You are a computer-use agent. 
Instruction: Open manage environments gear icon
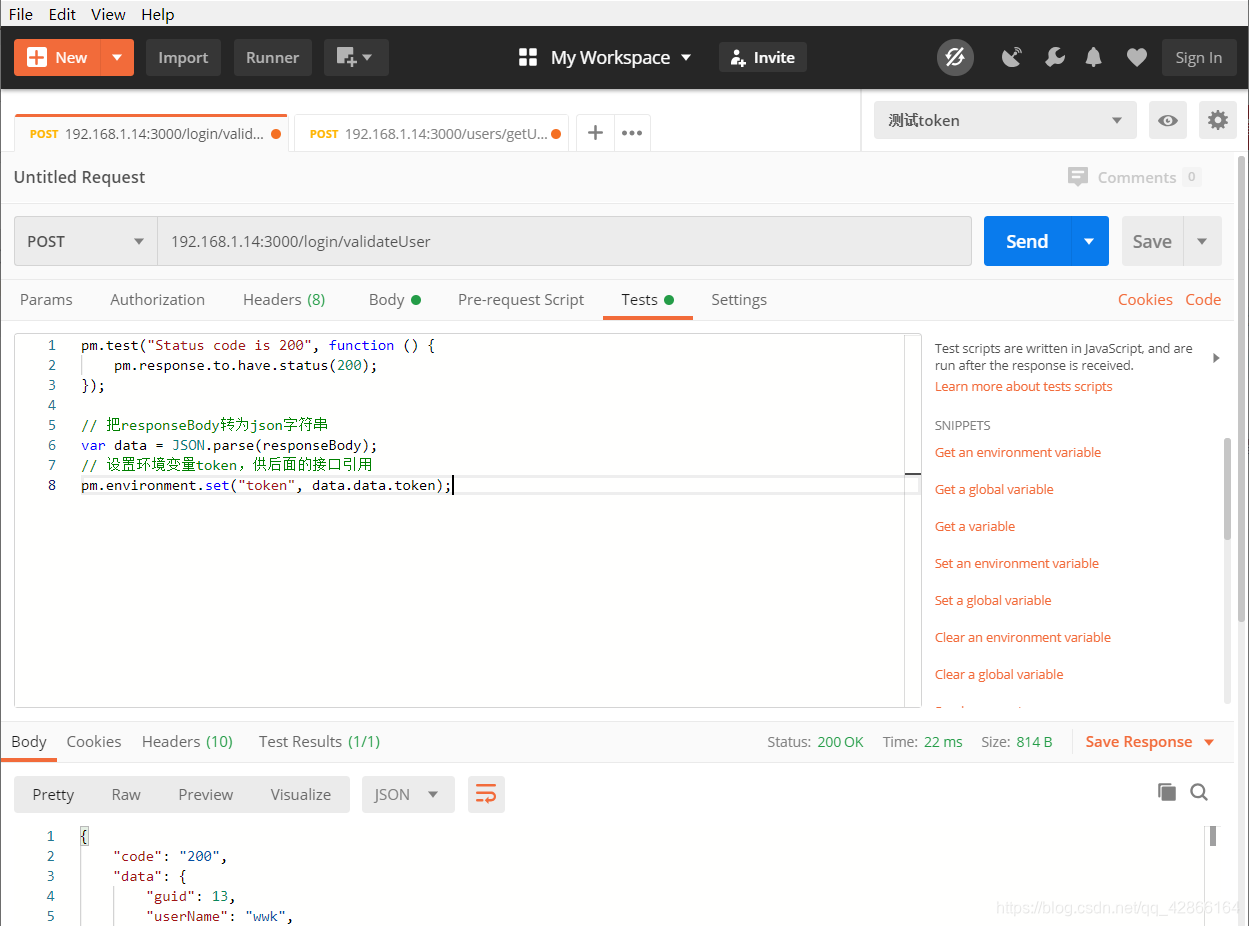point(1217,120)
